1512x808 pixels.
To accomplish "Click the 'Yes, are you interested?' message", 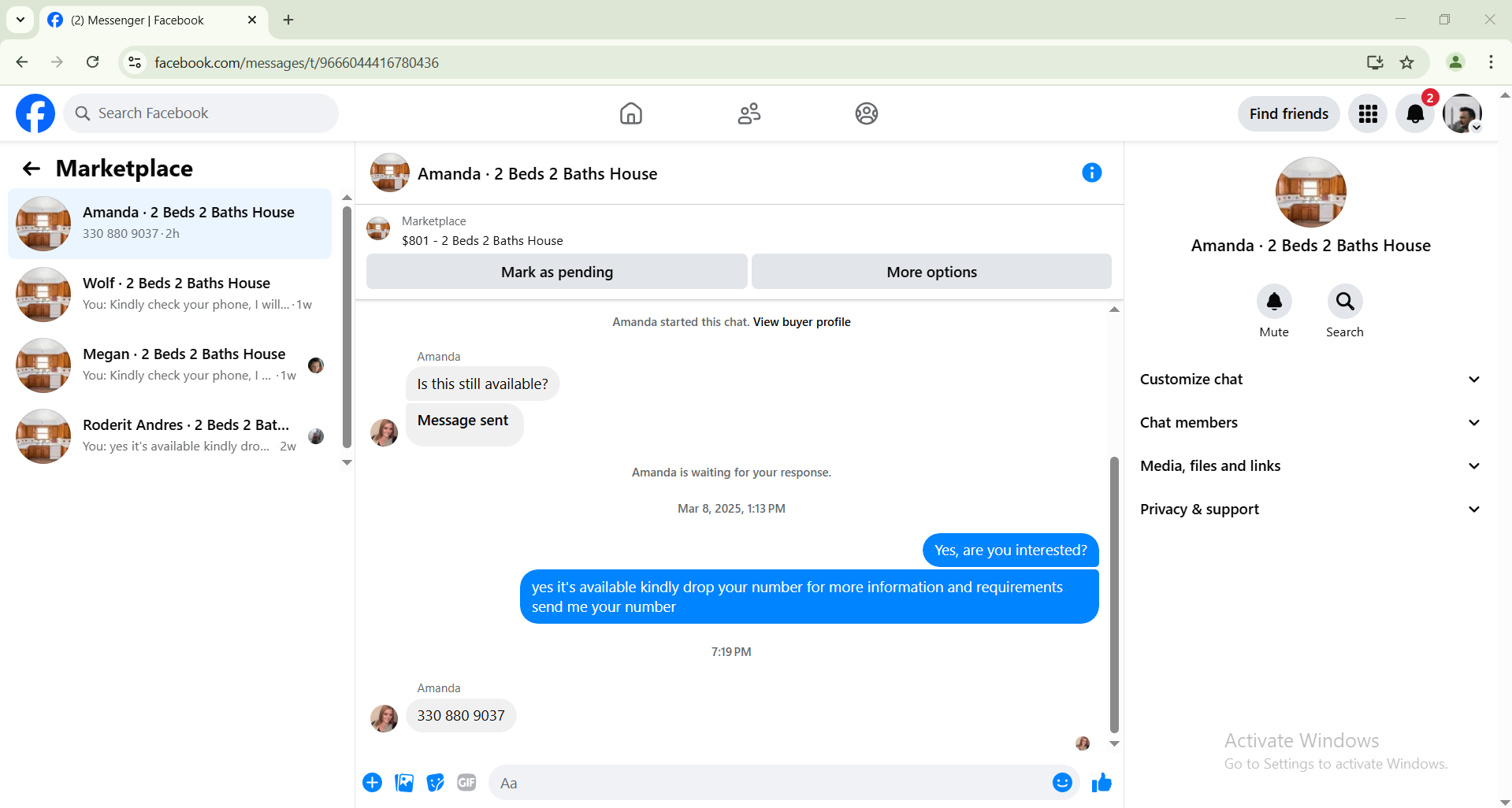I will coord(1010,550).
